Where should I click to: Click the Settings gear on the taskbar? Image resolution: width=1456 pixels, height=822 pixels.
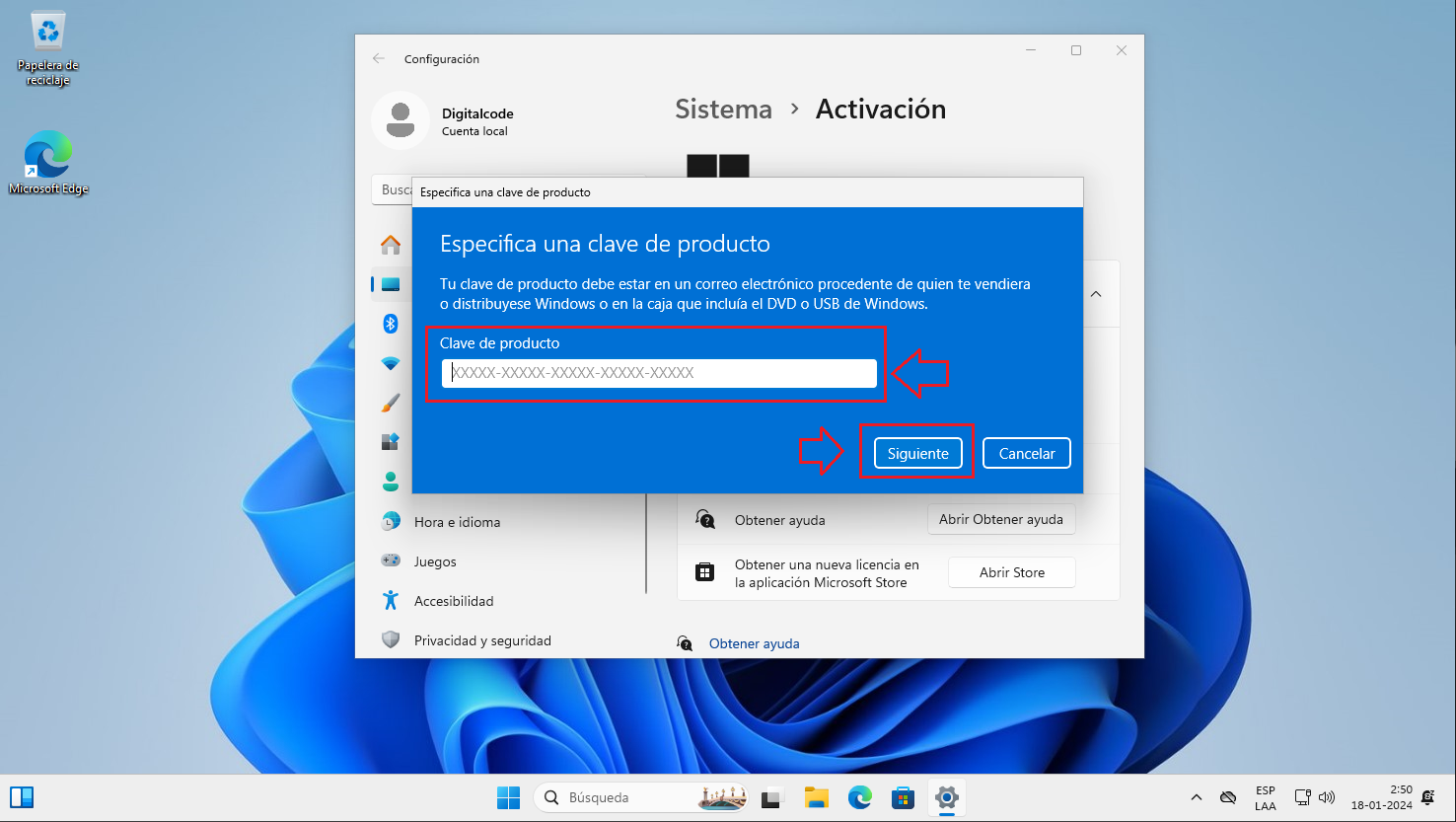(x=947, y=797)
